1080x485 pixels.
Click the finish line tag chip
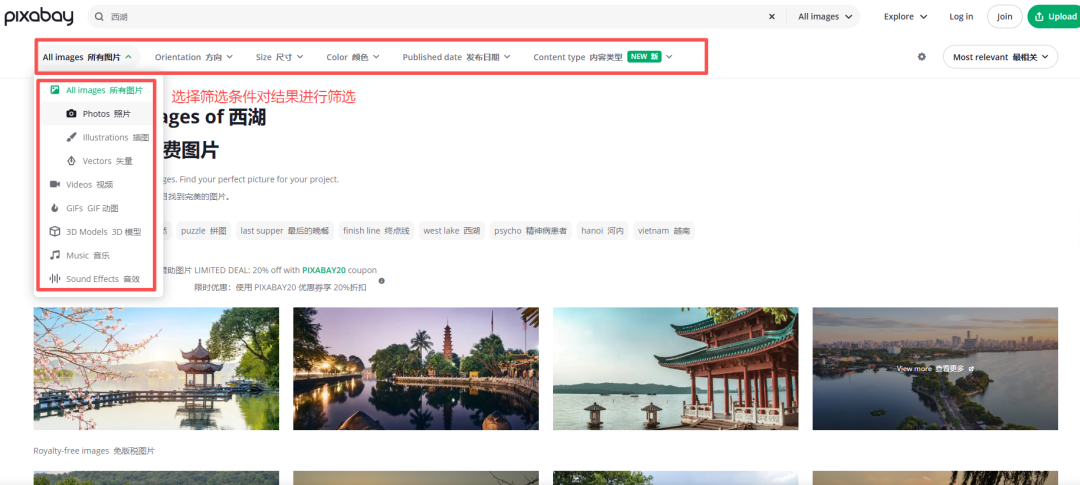pos(376,231)
